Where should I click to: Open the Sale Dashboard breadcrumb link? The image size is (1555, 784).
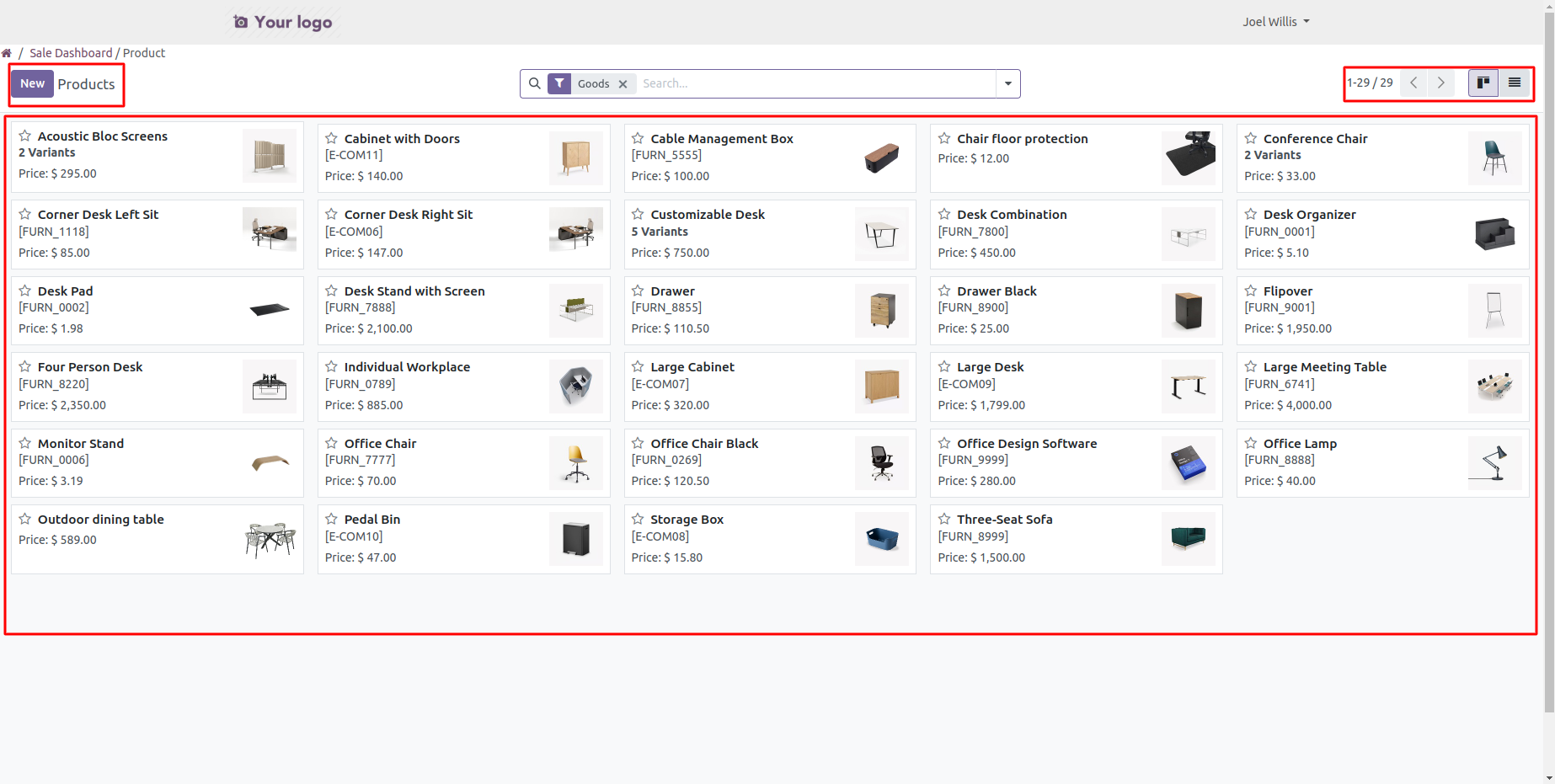tap(71, 53)
